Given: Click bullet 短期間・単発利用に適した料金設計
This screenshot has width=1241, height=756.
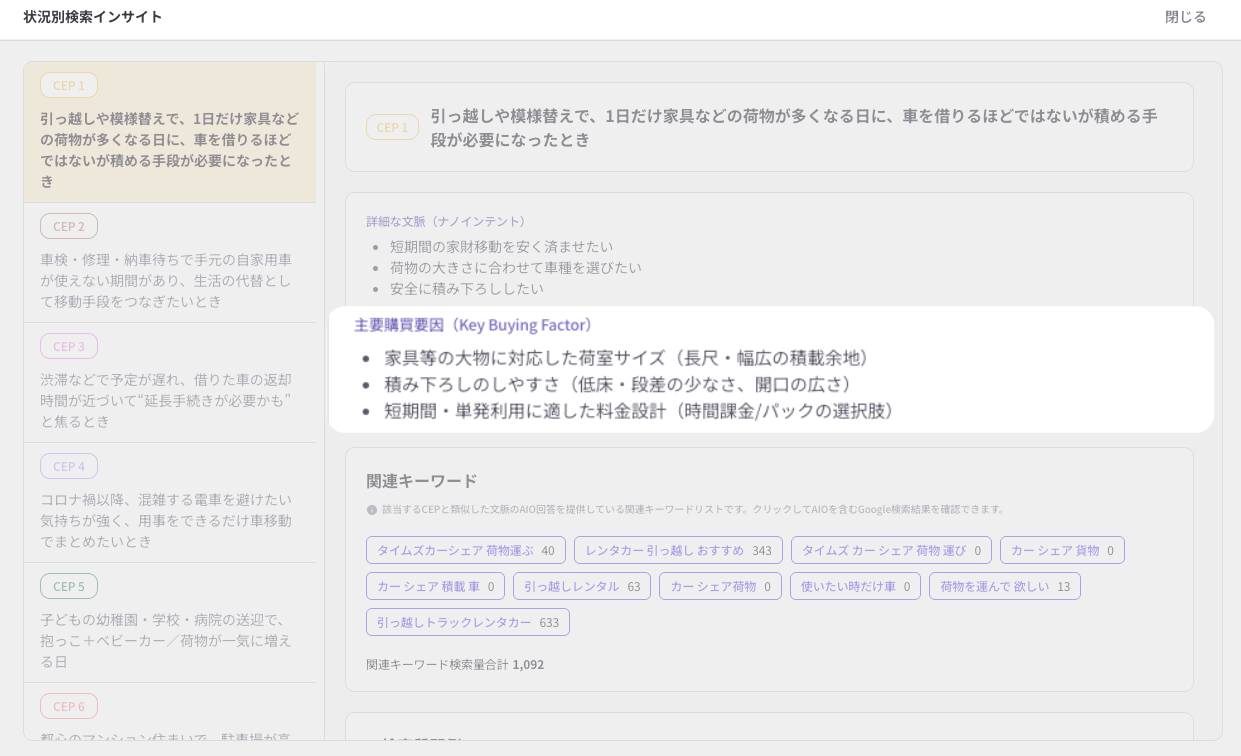Looking at the screenshot, I should (x=642, y=411).
